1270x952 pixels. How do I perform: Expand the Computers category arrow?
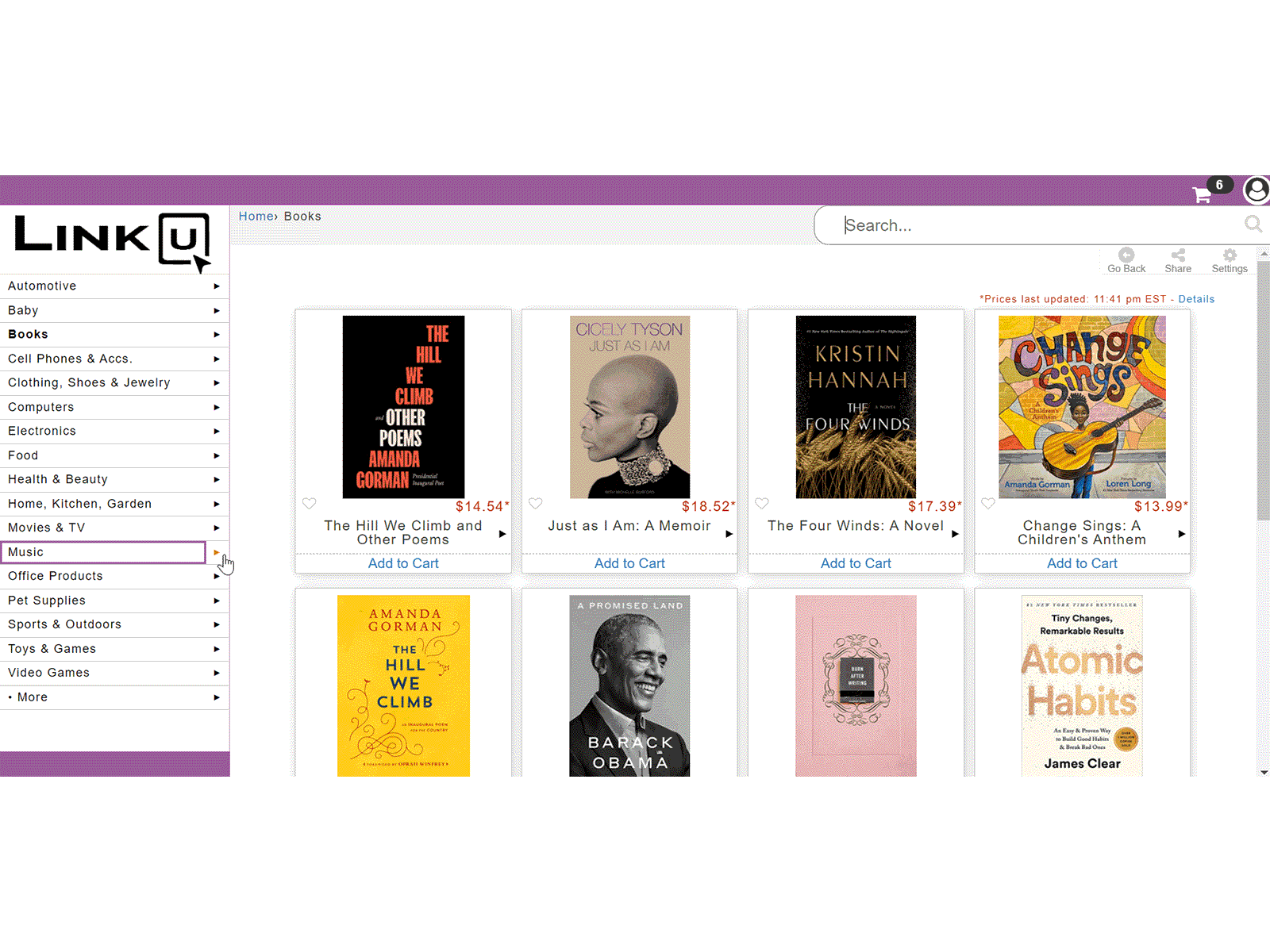tap(217, 408)
